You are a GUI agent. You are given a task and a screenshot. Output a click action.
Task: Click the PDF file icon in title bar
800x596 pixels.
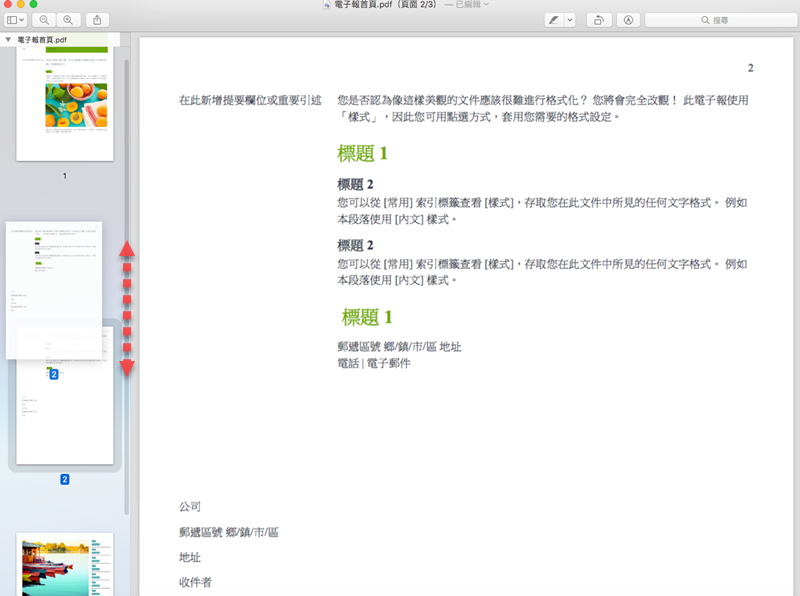tap(328, 5)
